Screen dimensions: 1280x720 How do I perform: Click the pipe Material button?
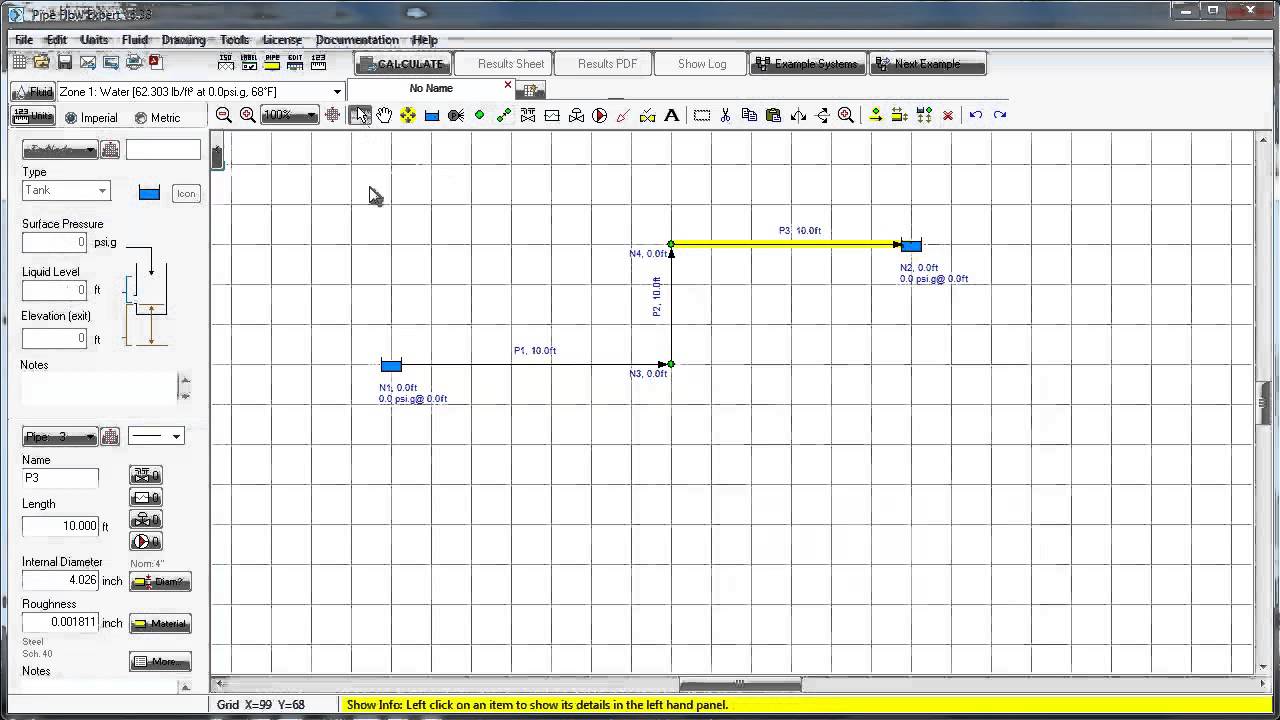point(160,624)
